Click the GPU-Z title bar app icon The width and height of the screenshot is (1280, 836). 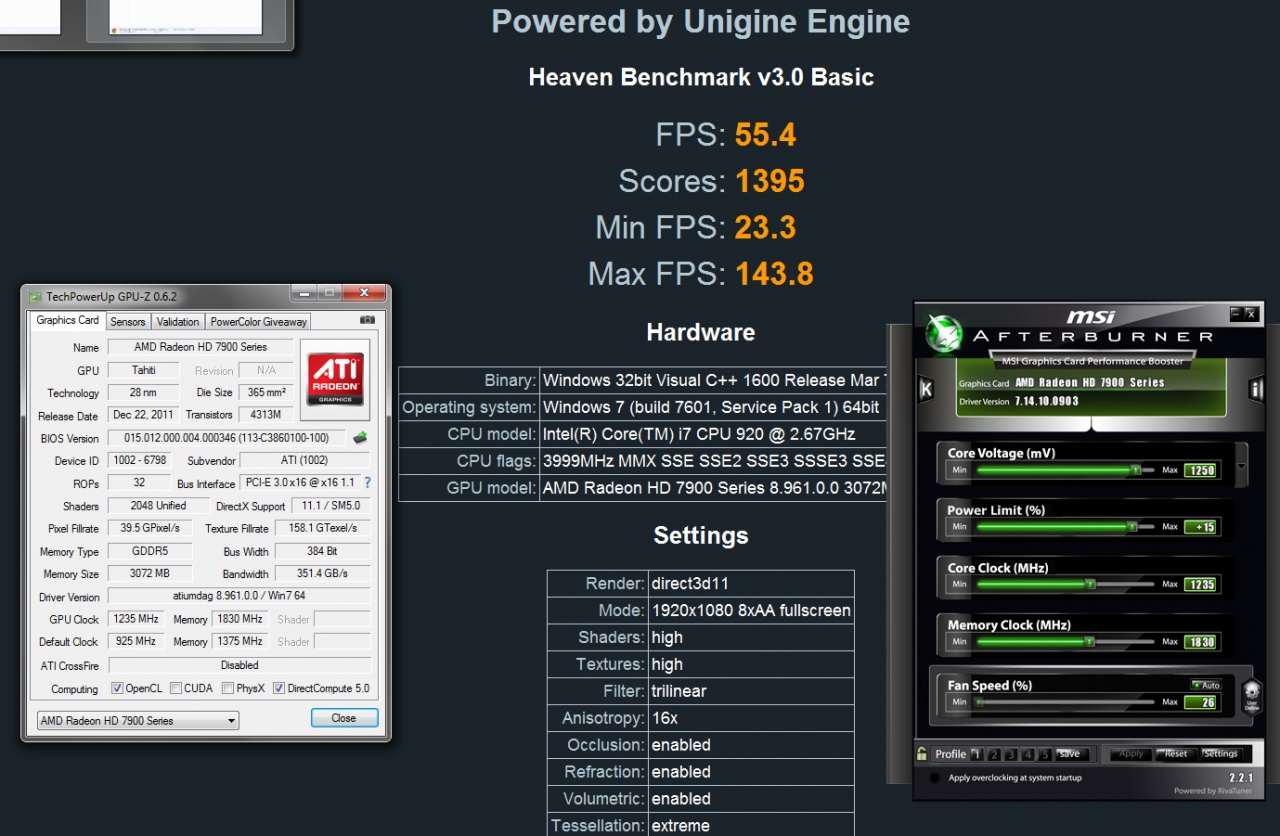pos(35,297)
